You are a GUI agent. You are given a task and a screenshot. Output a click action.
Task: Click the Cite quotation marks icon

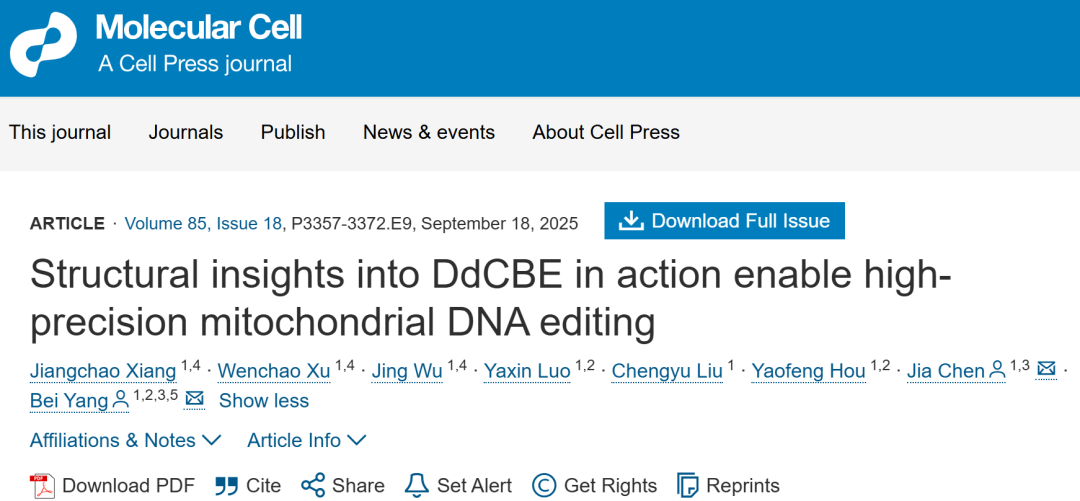pos(226,486)
